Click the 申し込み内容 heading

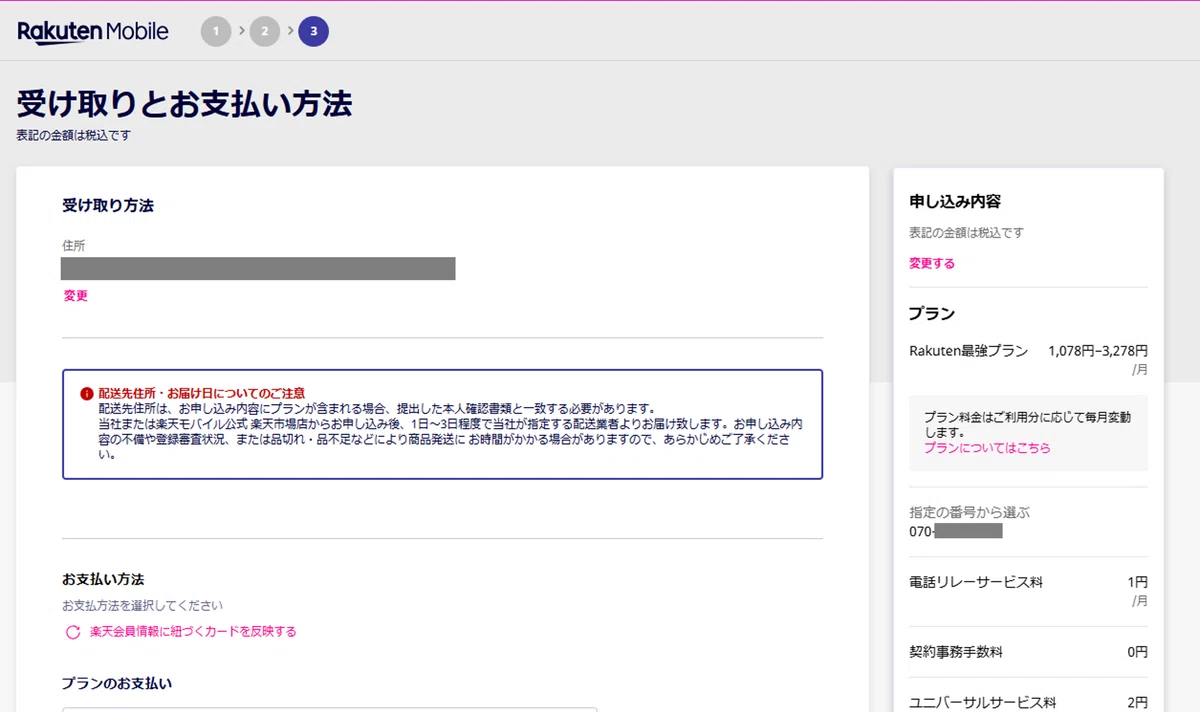click(x=955, y=202)
